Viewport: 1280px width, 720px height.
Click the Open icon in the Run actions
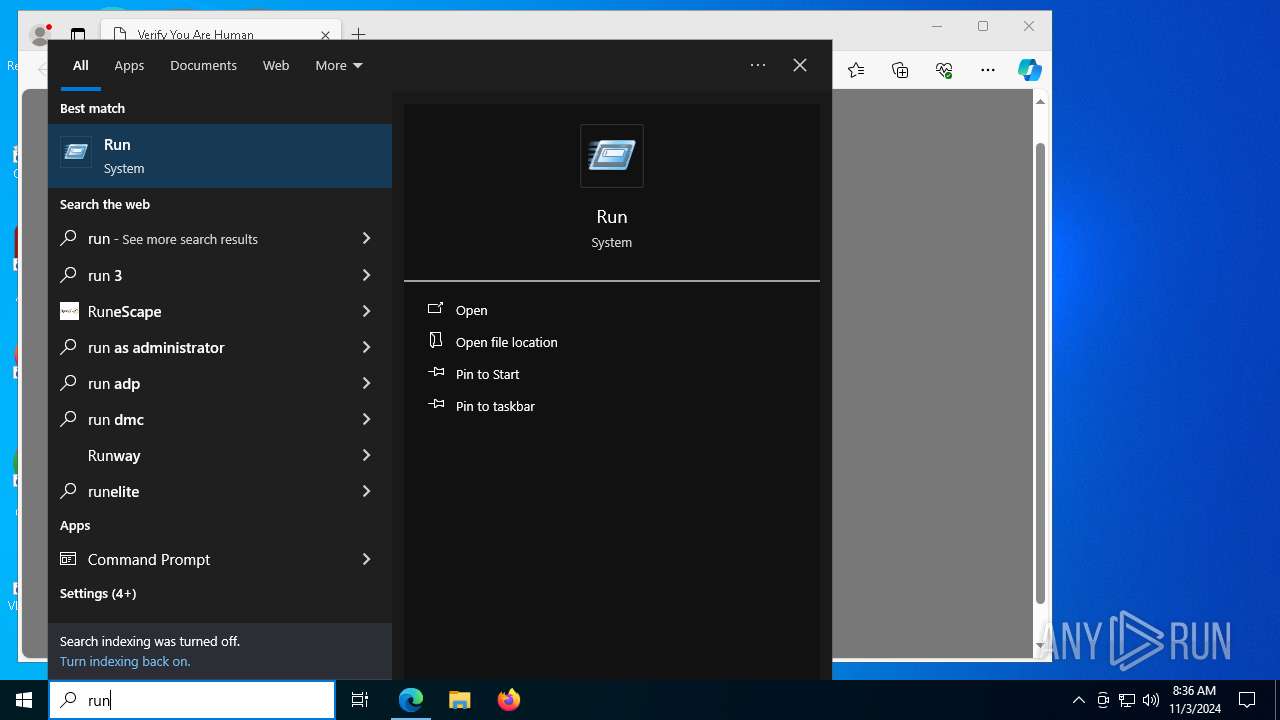coord(436,309)
